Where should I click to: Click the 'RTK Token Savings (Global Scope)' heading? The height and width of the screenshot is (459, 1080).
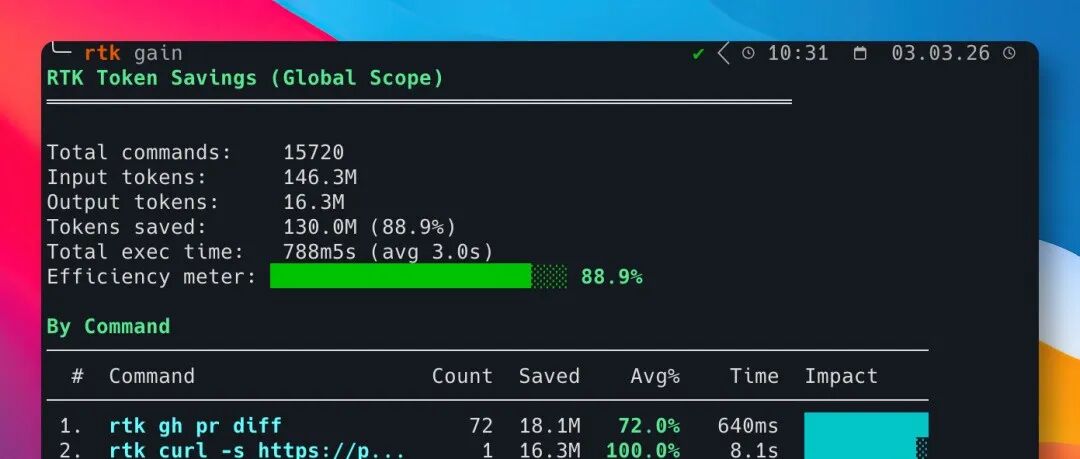pos(245,78)
